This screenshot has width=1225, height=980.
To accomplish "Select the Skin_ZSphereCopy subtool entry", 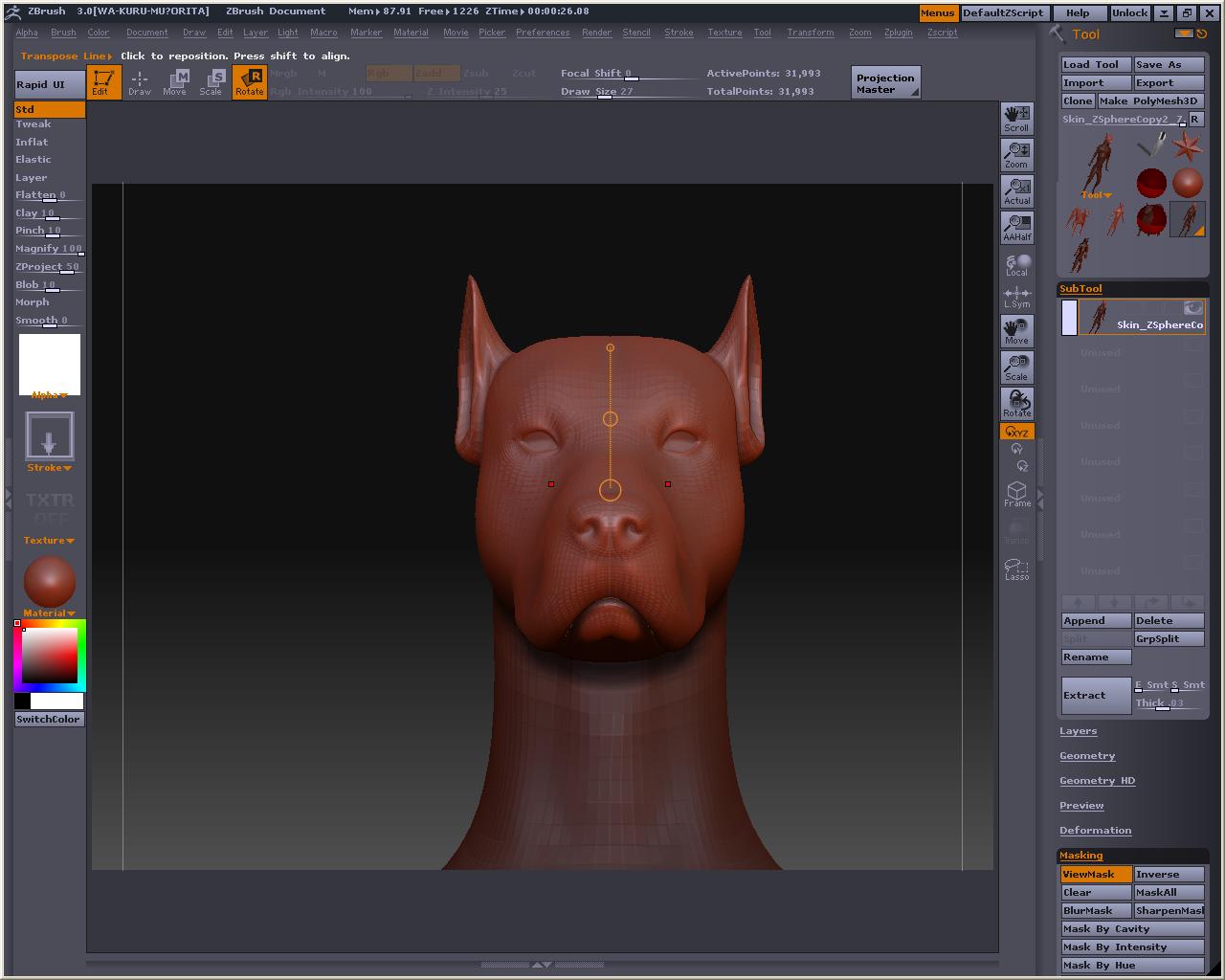I will [x=1141, y=318].
